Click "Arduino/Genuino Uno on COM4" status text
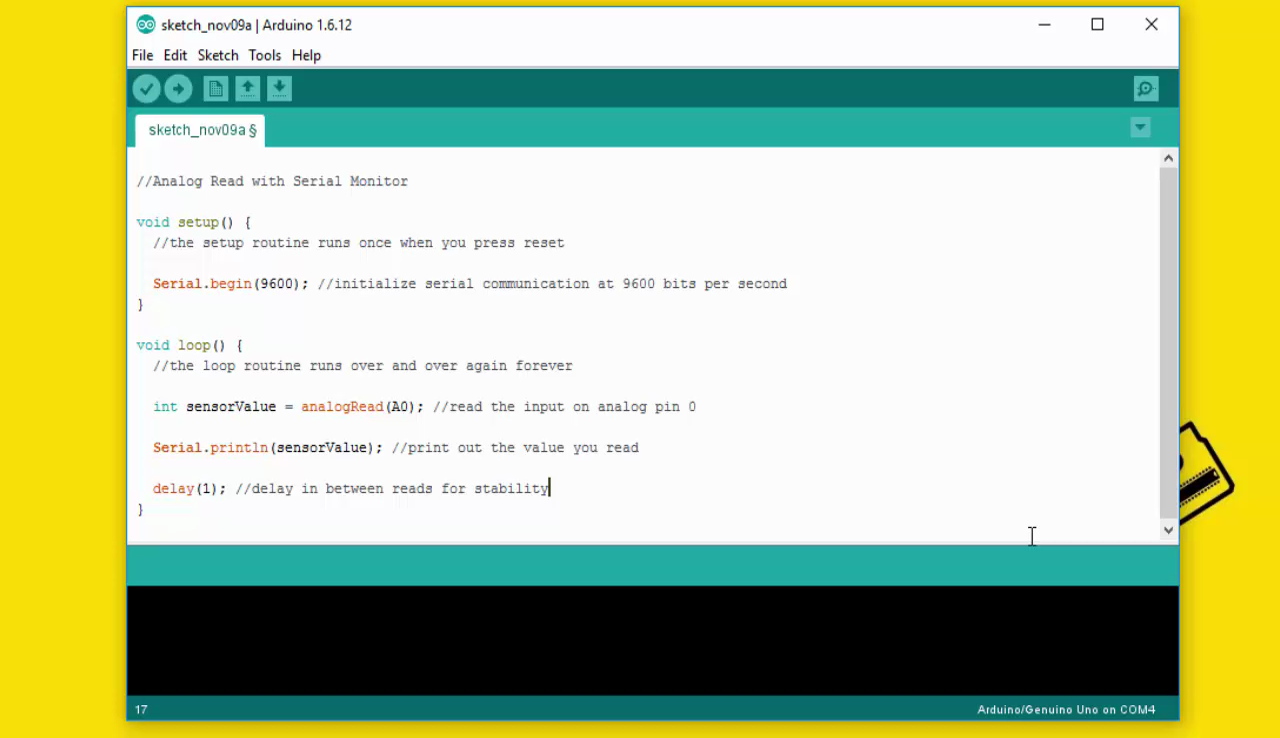 [1066, 710]
